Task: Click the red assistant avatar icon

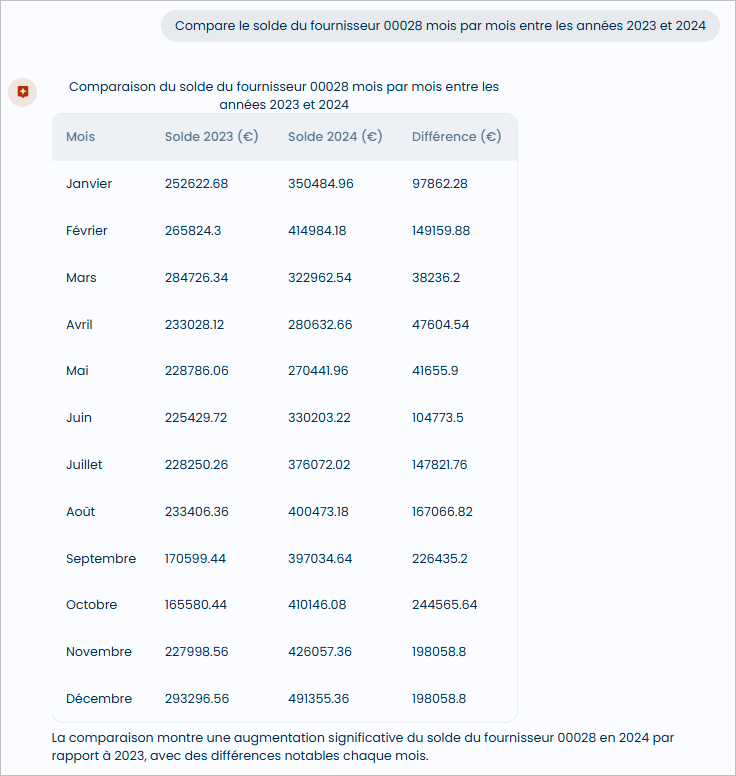Action: [22, 92]
